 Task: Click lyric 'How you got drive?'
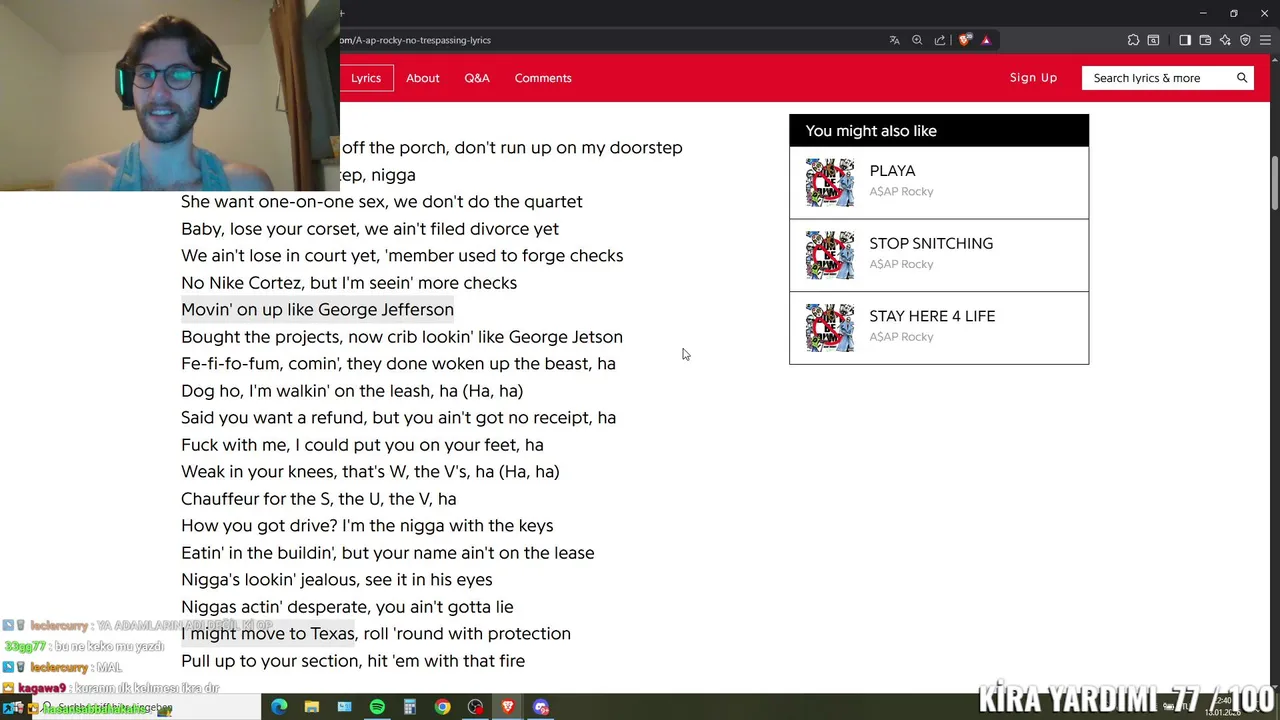tap(367, 526)
